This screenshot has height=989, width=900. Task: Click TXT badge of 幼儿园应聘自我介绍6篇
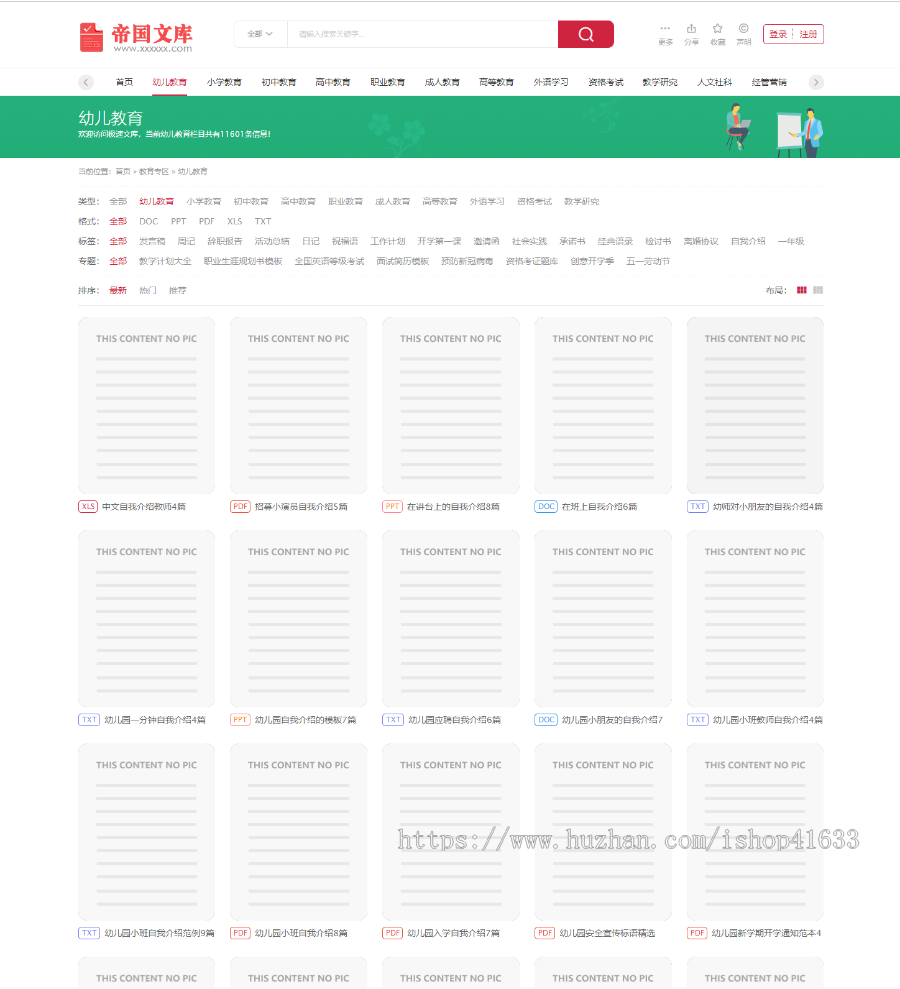click(x=393, y=720)
